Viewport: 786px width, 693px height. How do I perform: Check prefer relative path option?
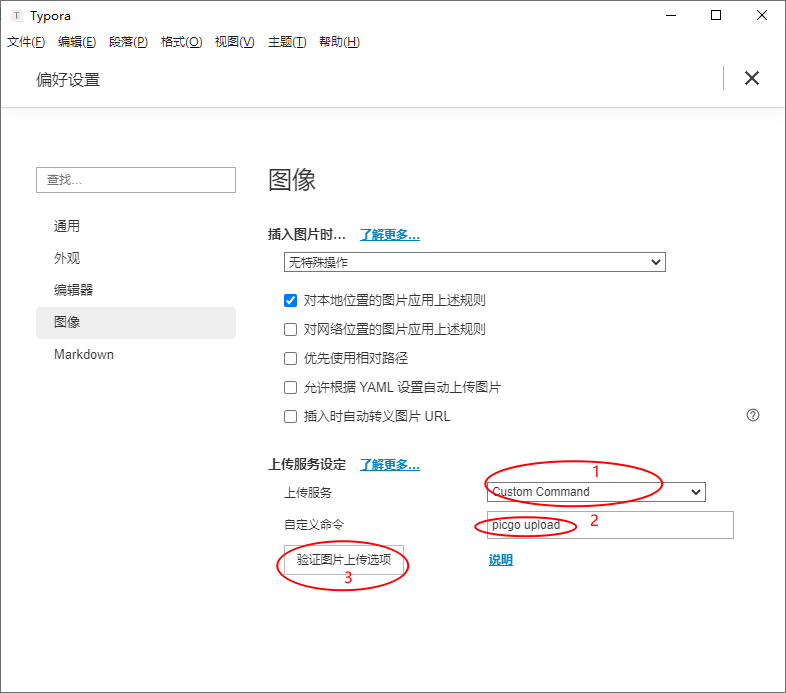[x=290, y=358]
